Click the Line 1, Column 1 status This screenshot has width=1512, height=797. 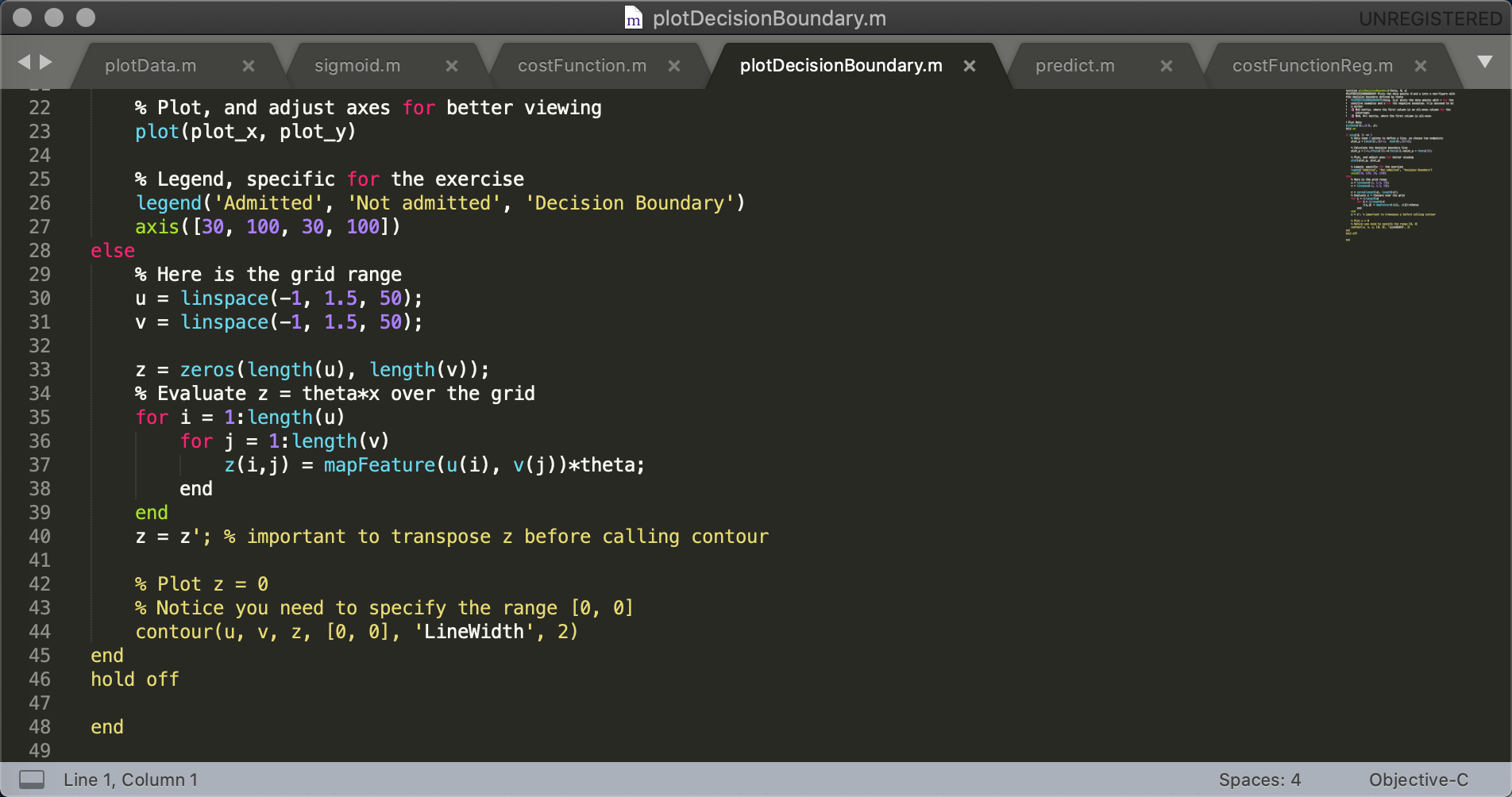130,780
